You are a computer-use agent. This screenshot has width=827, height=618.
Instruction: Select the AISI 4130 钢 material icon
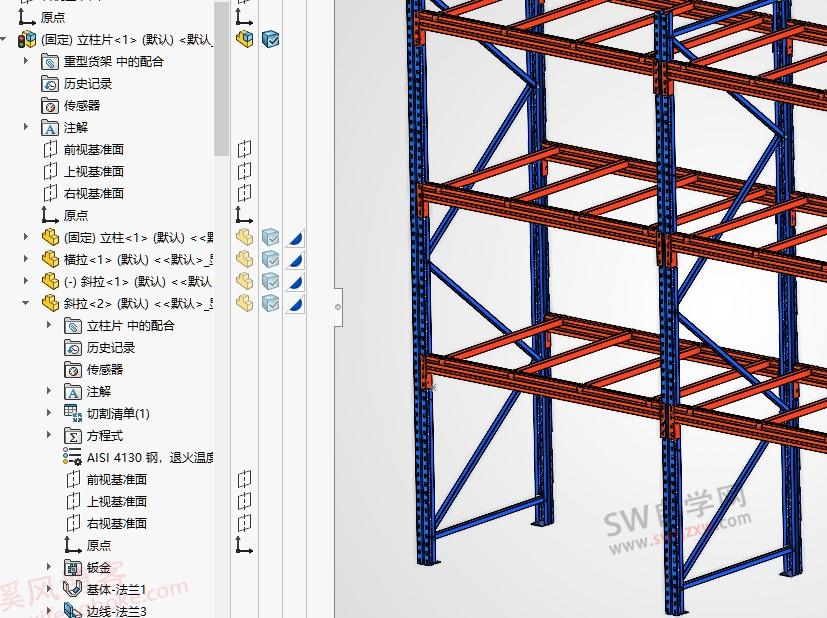(71, 457)
